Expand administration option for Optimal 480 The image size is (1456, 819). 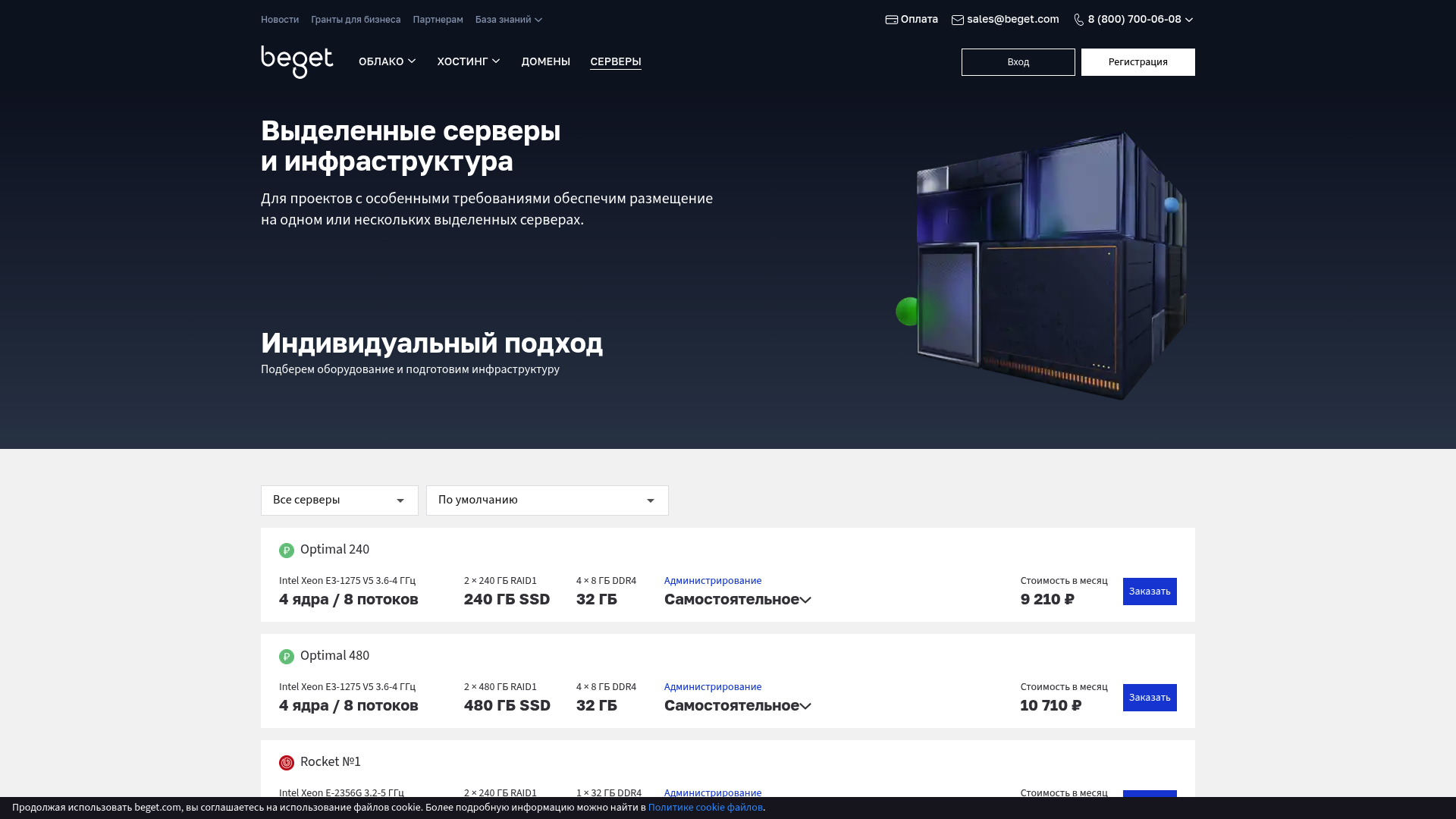pos(737,706)
